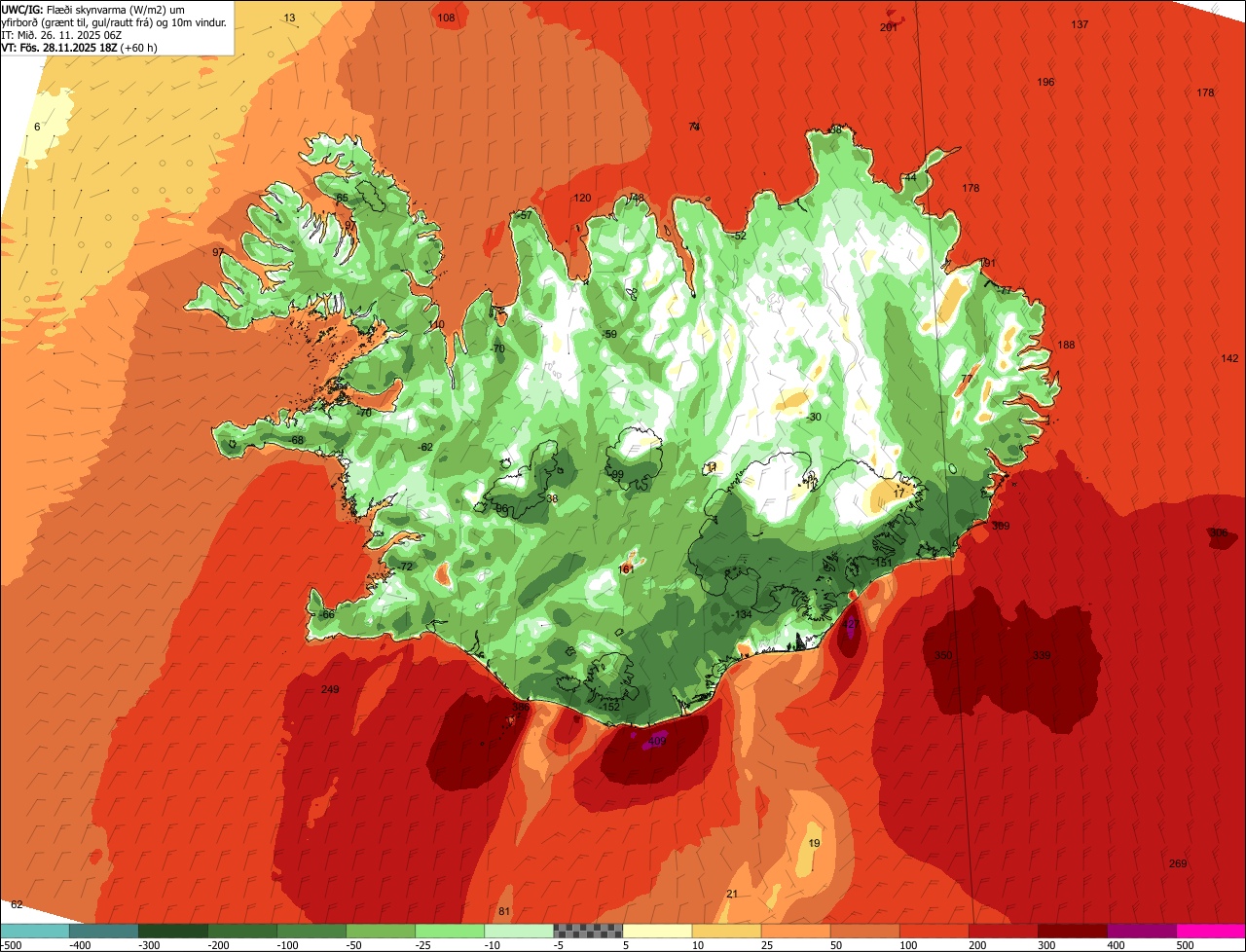Click the map value '19' in the yellow streak

pos(815,844)
